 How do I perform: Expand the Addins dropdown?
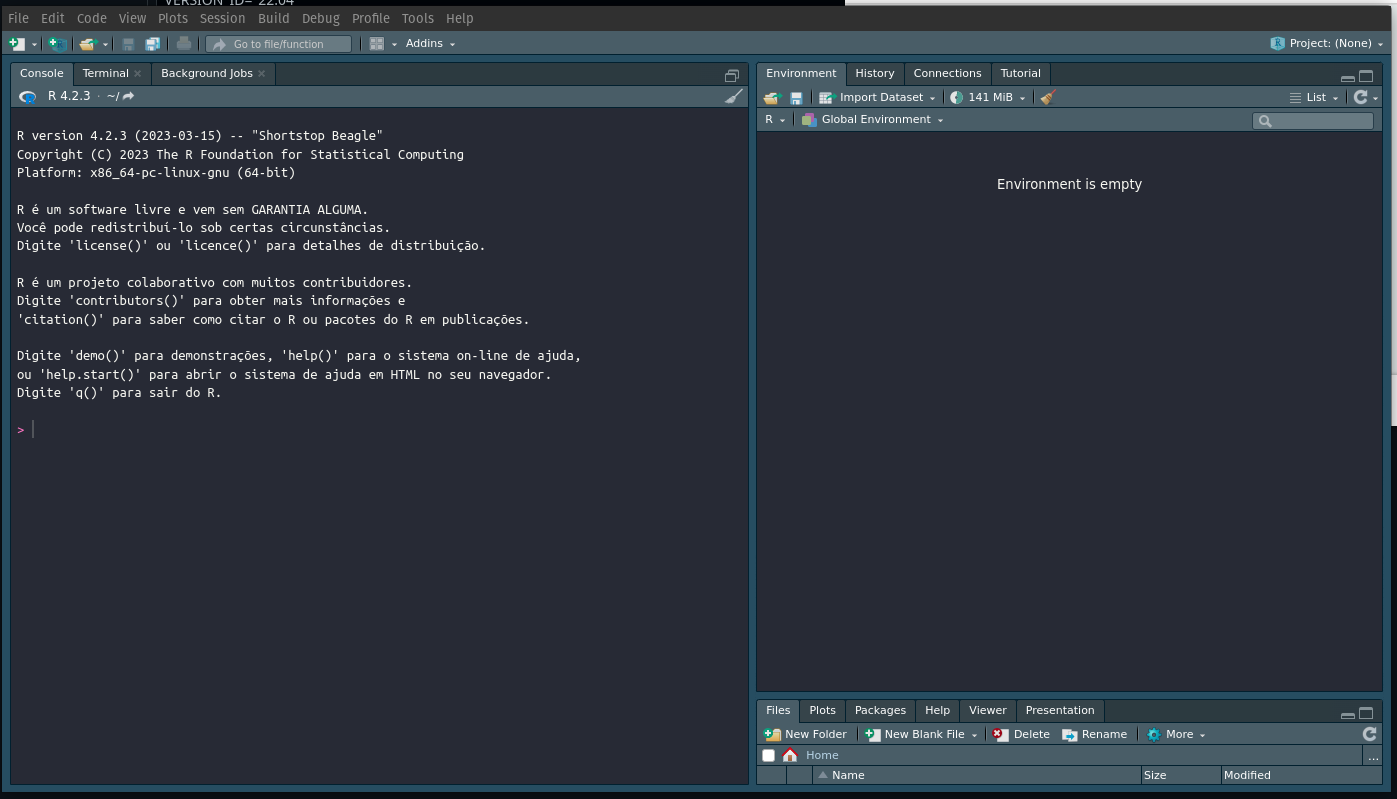pyautogui.click(x=430, y=43)
